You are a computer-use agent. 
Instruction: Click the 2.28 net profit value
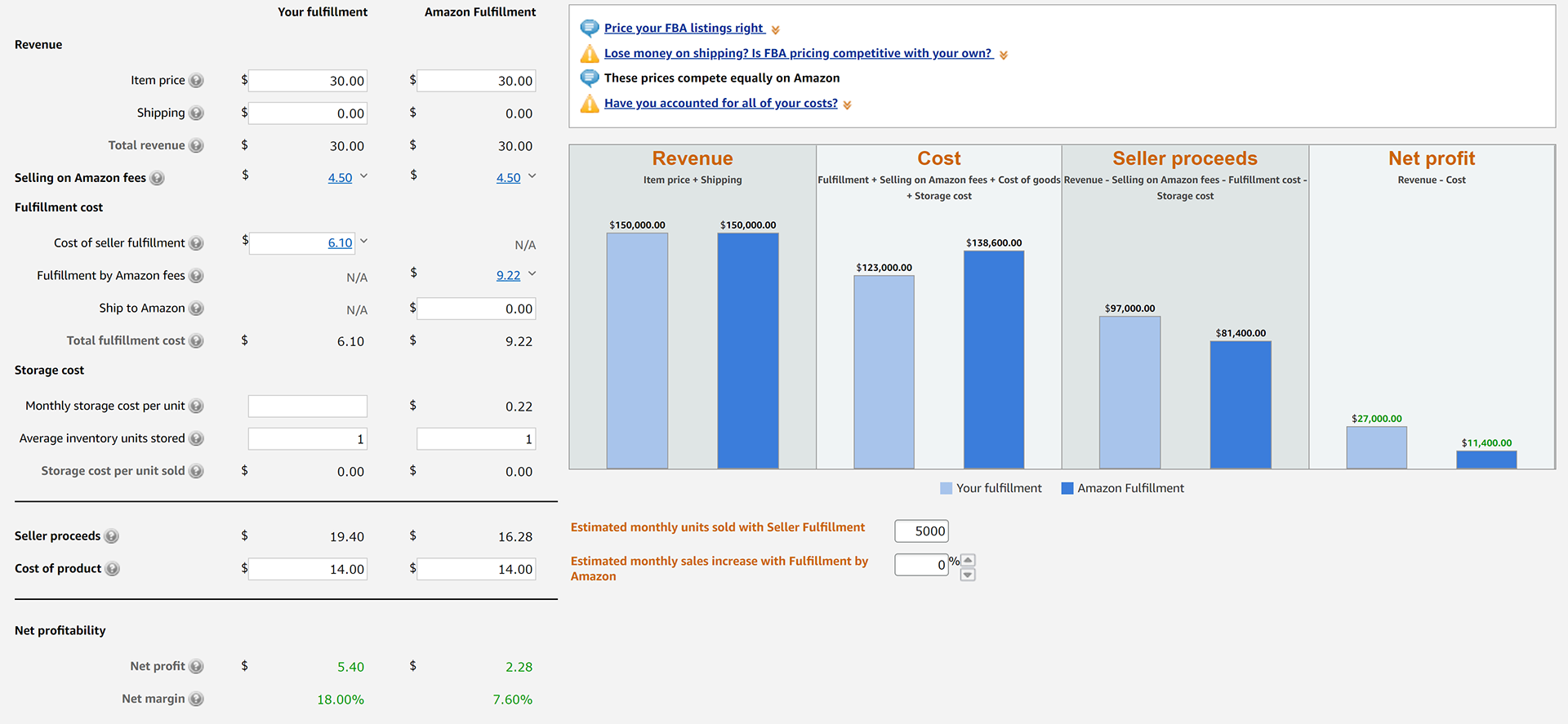[x=519, y=667]
